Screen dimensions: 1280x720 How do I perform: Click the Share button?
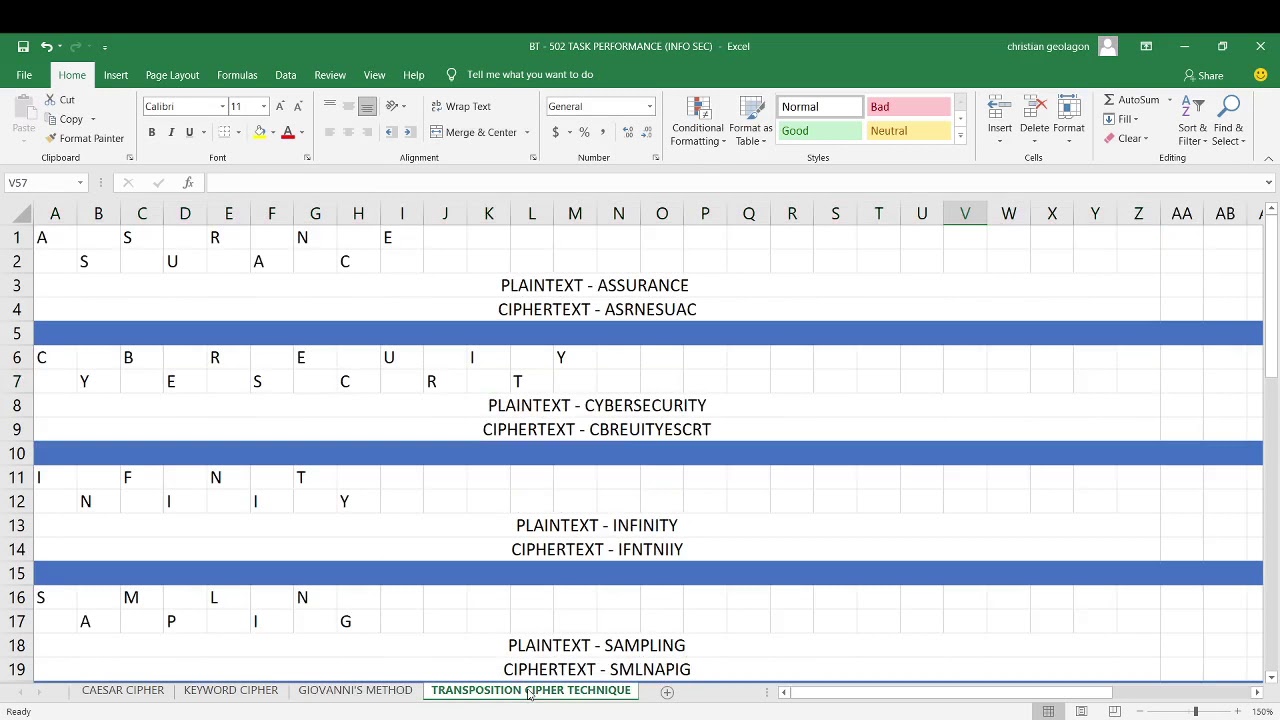[1203, 75]
